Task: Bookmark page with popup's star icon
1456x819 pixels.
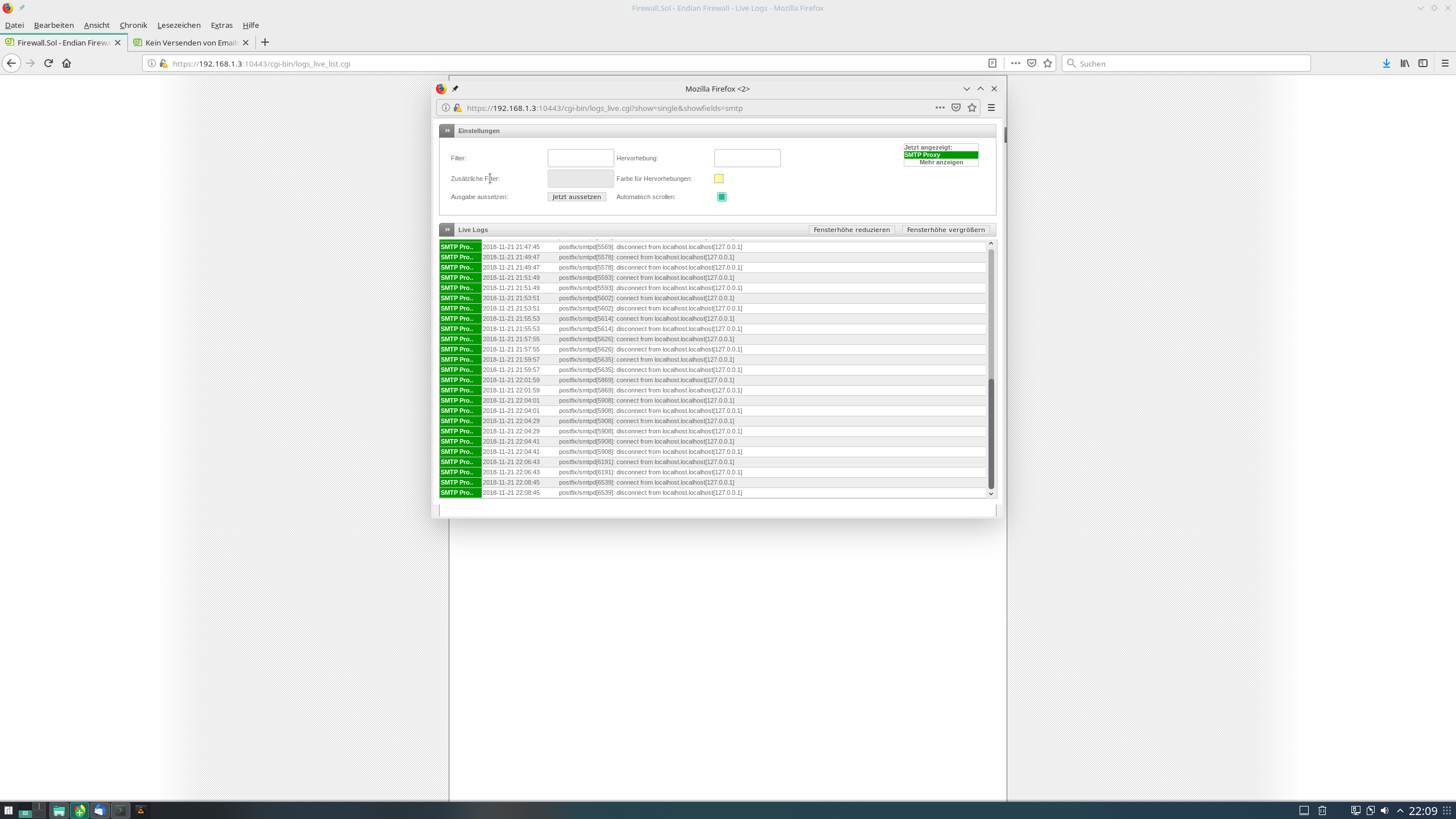Action: pos(972,107)
